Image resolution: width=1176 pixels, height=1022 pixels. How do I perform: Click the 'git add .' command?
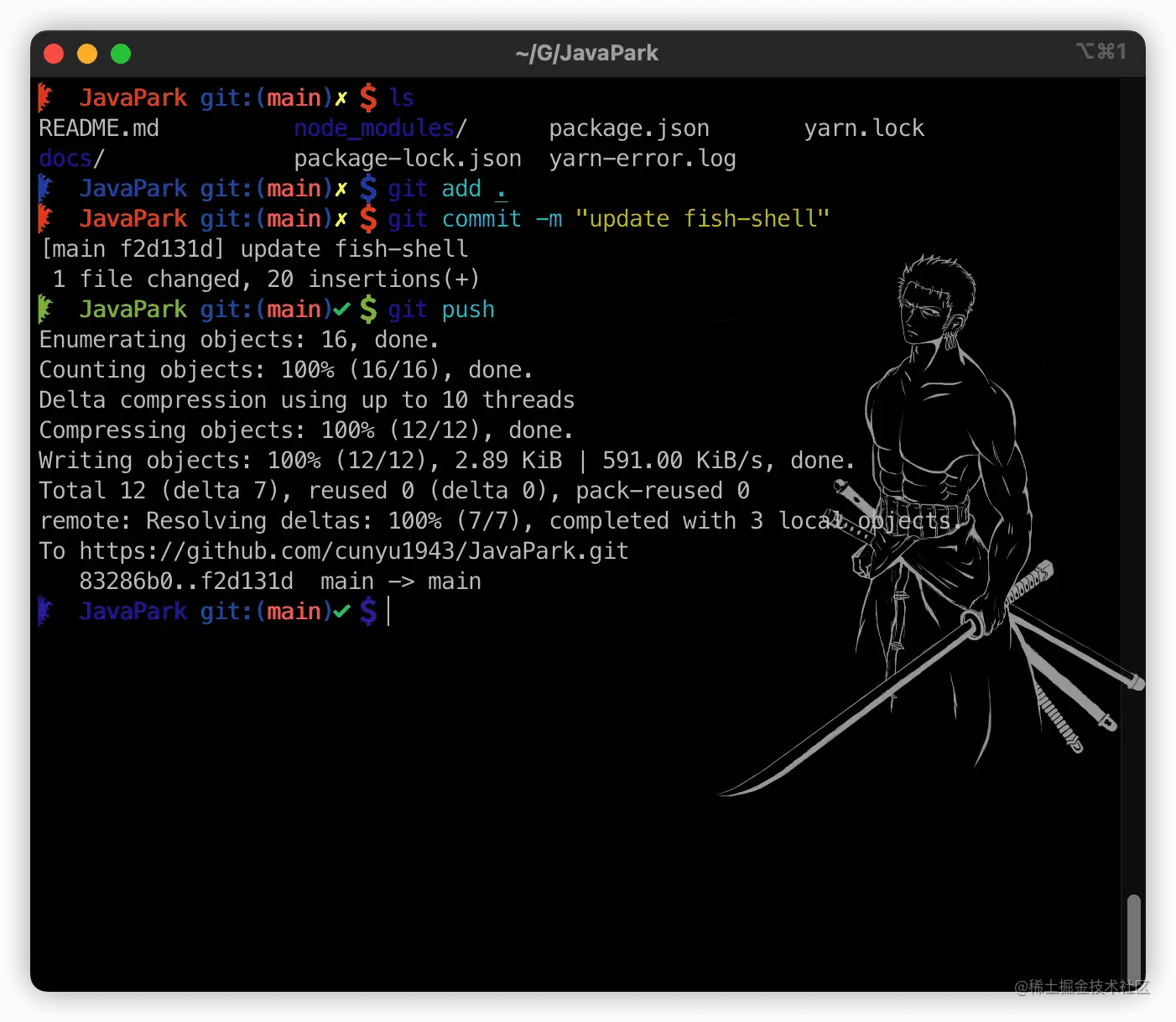pos(448,189)
